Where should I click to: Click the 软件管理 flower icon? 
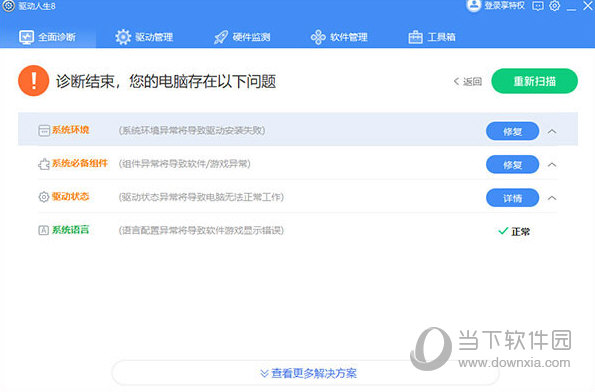[318, 37]
